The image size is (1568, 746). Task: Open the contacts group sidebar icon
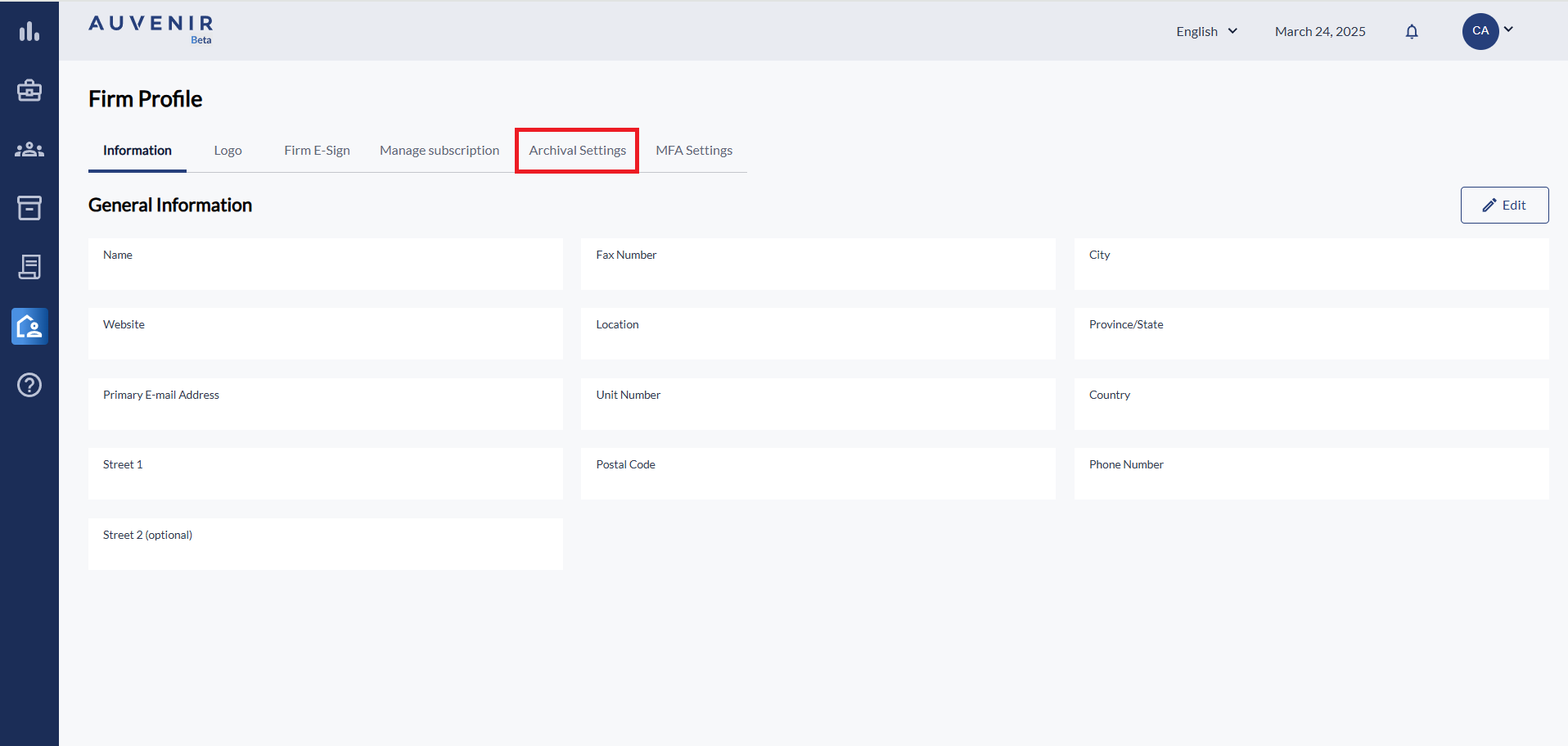pos(29,149)
